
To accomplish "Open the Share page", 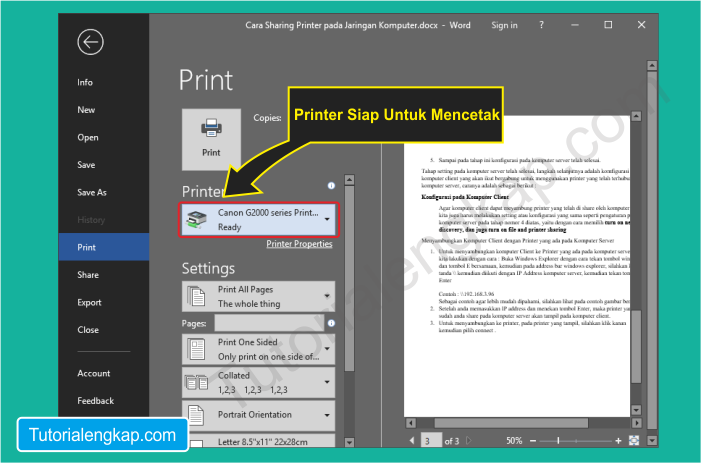I will coord(88,275).
